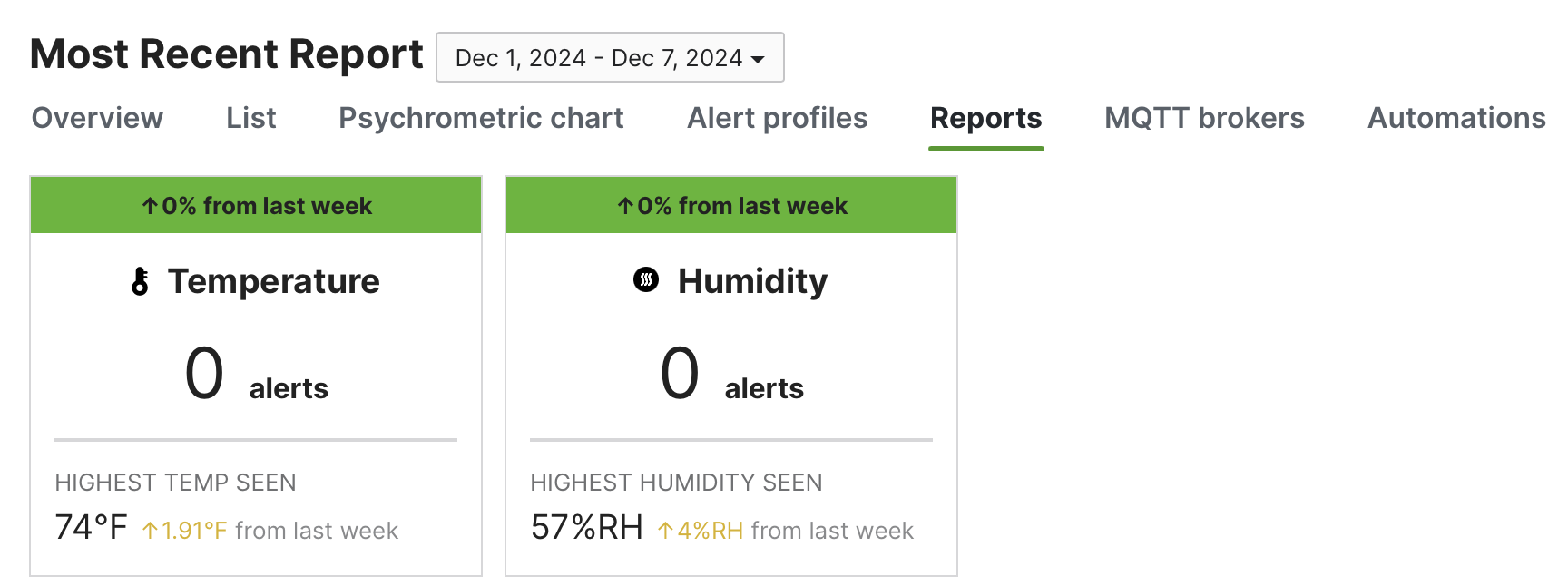Click the 0 alerts count on Humidity card
The height and width of the screenshot is (586, 1568).
click(x=680, y=372)
